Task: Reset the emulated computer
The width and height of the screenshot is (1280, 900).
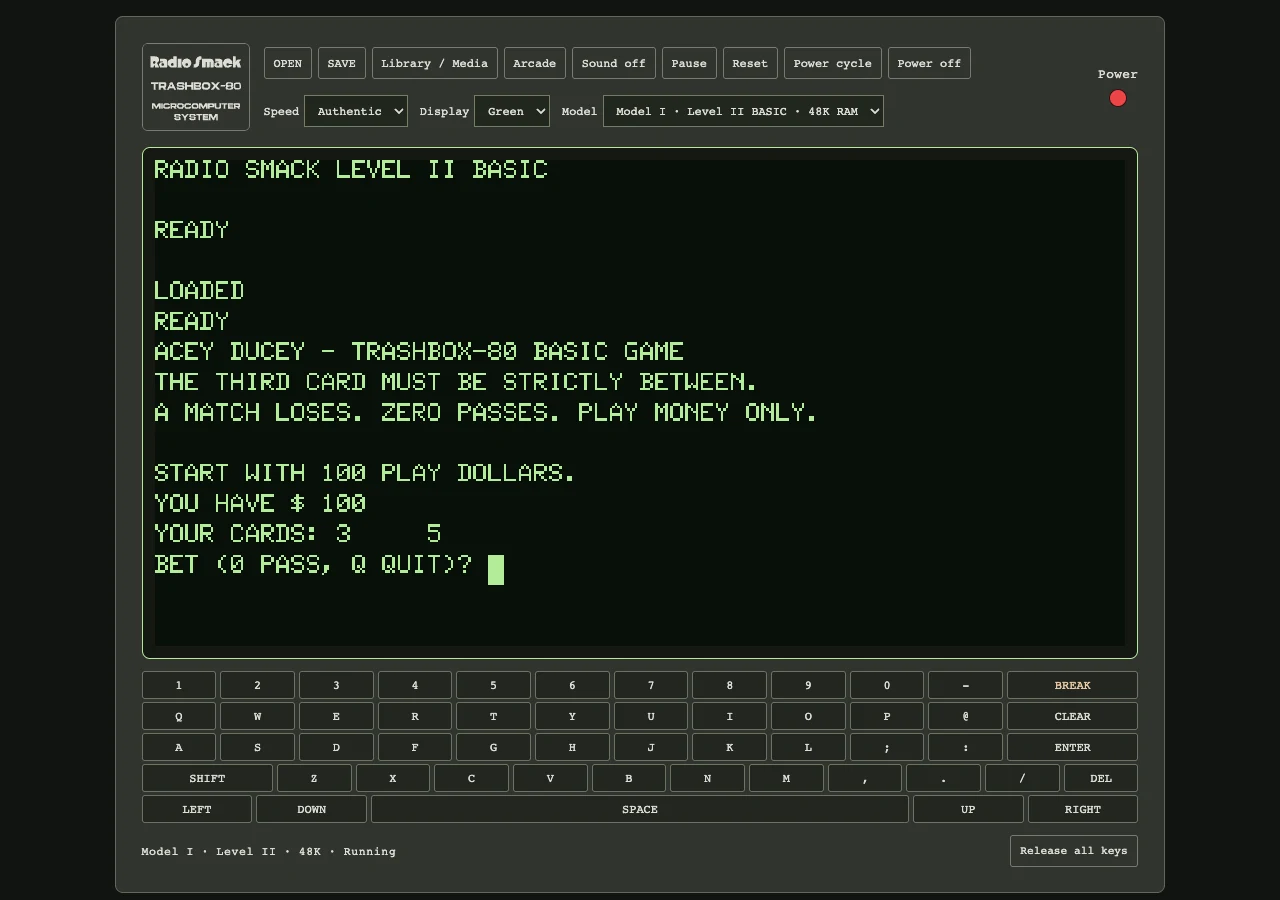Action: pos(750,63)
